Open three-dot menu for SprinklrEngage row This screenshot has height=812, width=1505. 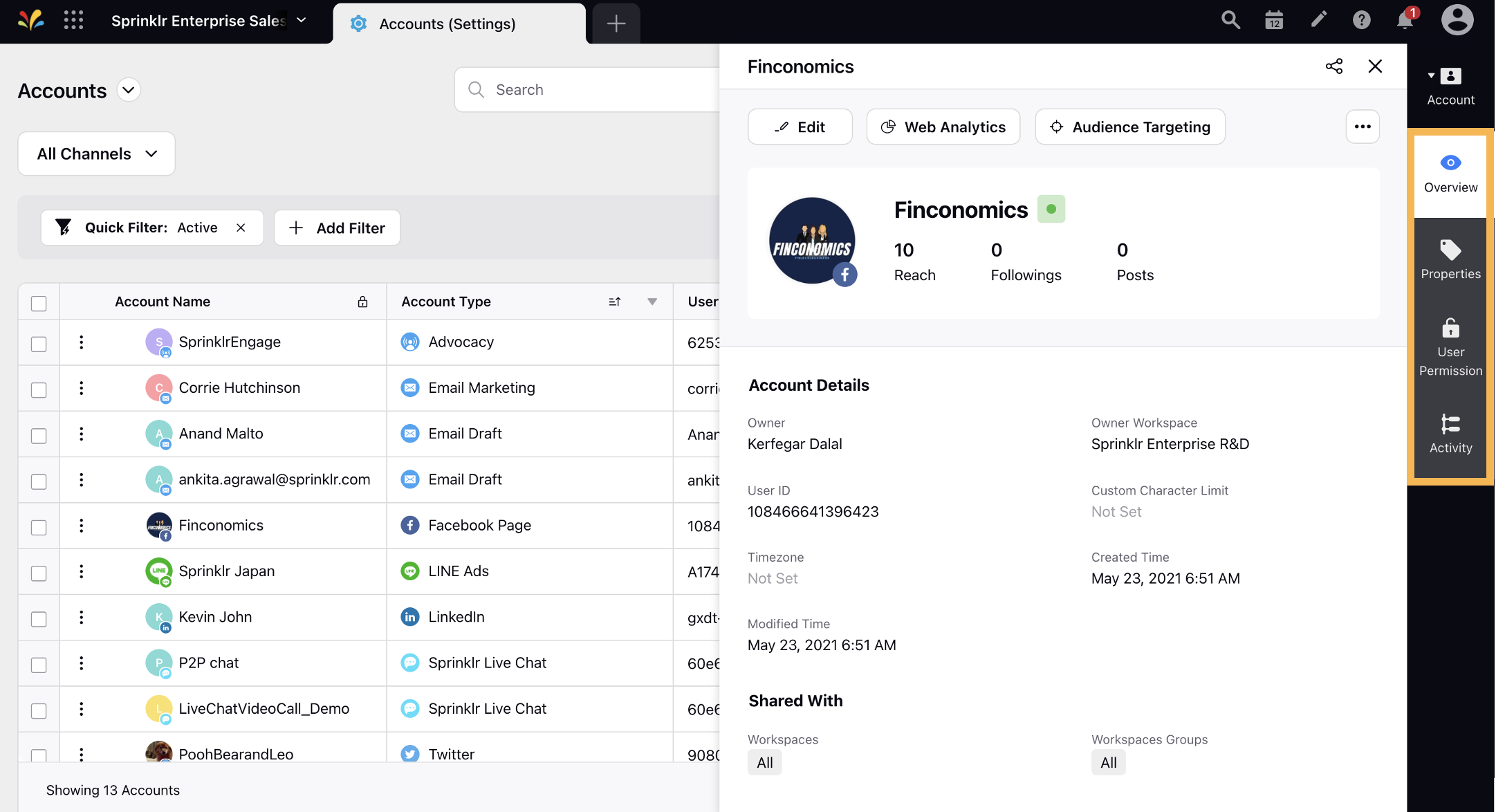pos(82,342)
